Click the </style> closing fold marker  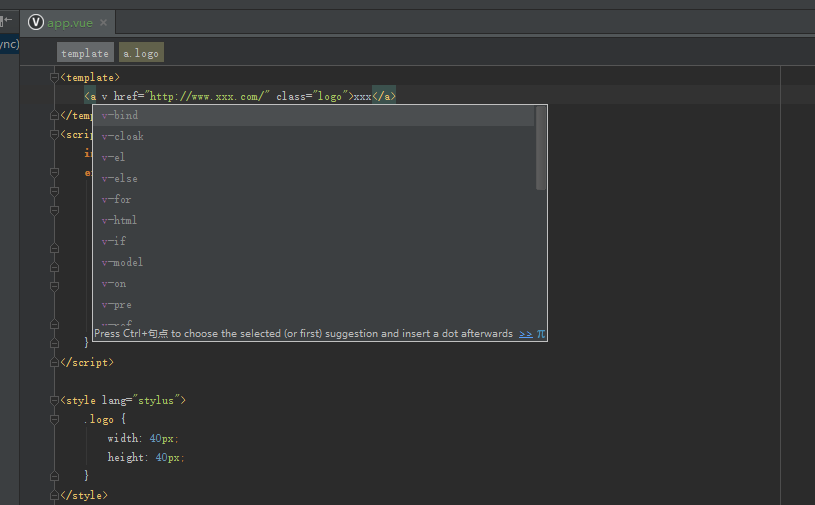tap(54, 495)
